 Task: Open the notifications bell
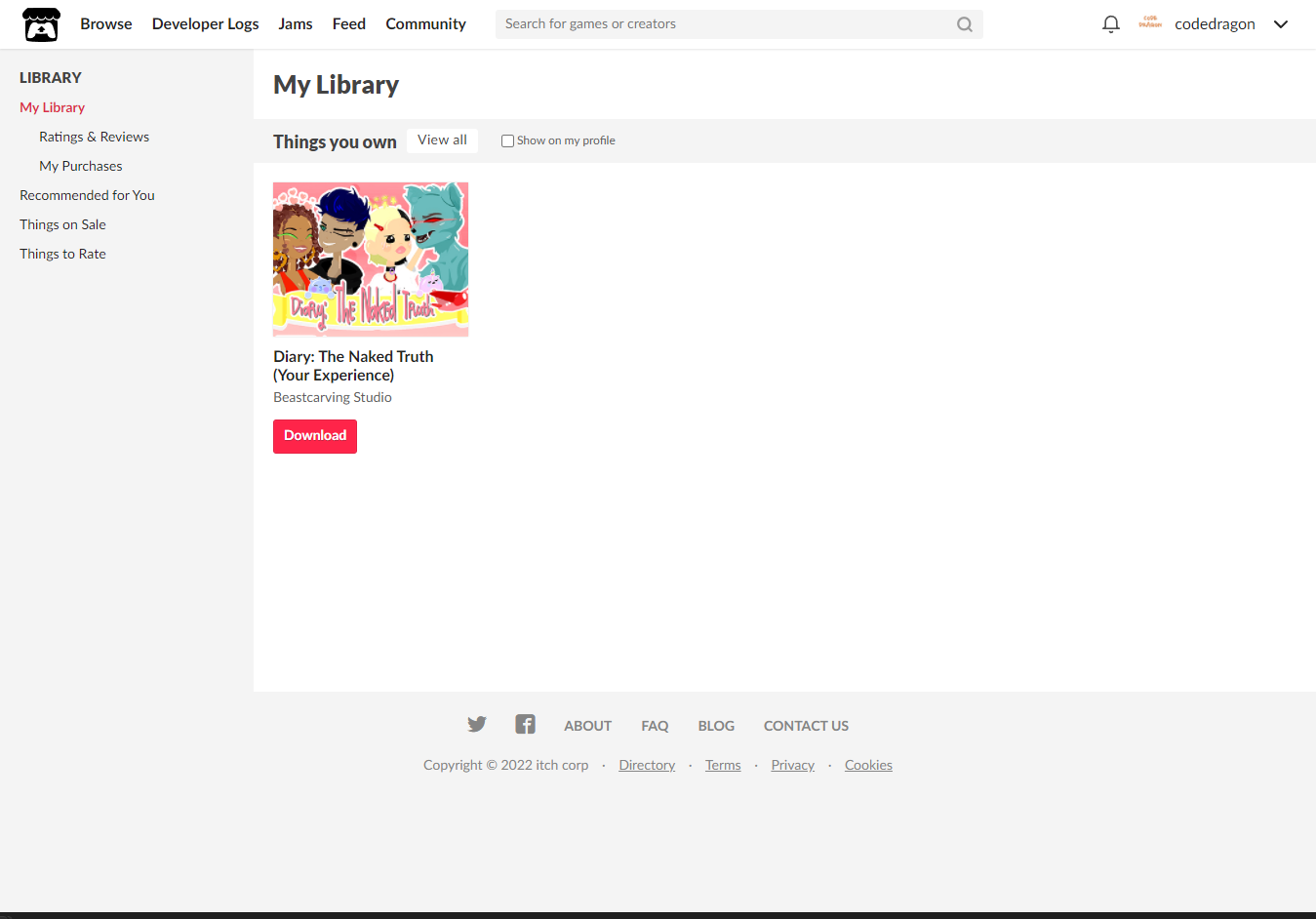(x=1110, y=24)
